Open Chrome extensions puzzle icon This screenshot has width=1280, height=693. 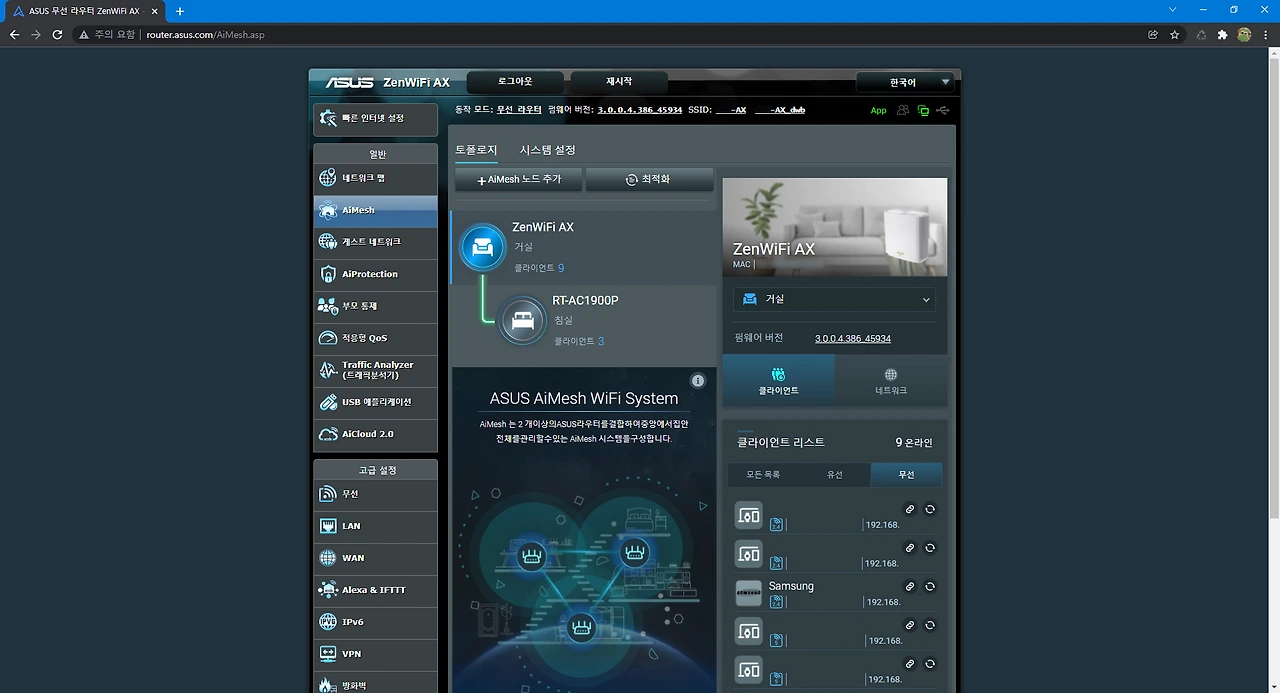click(x=1222, y=34)
